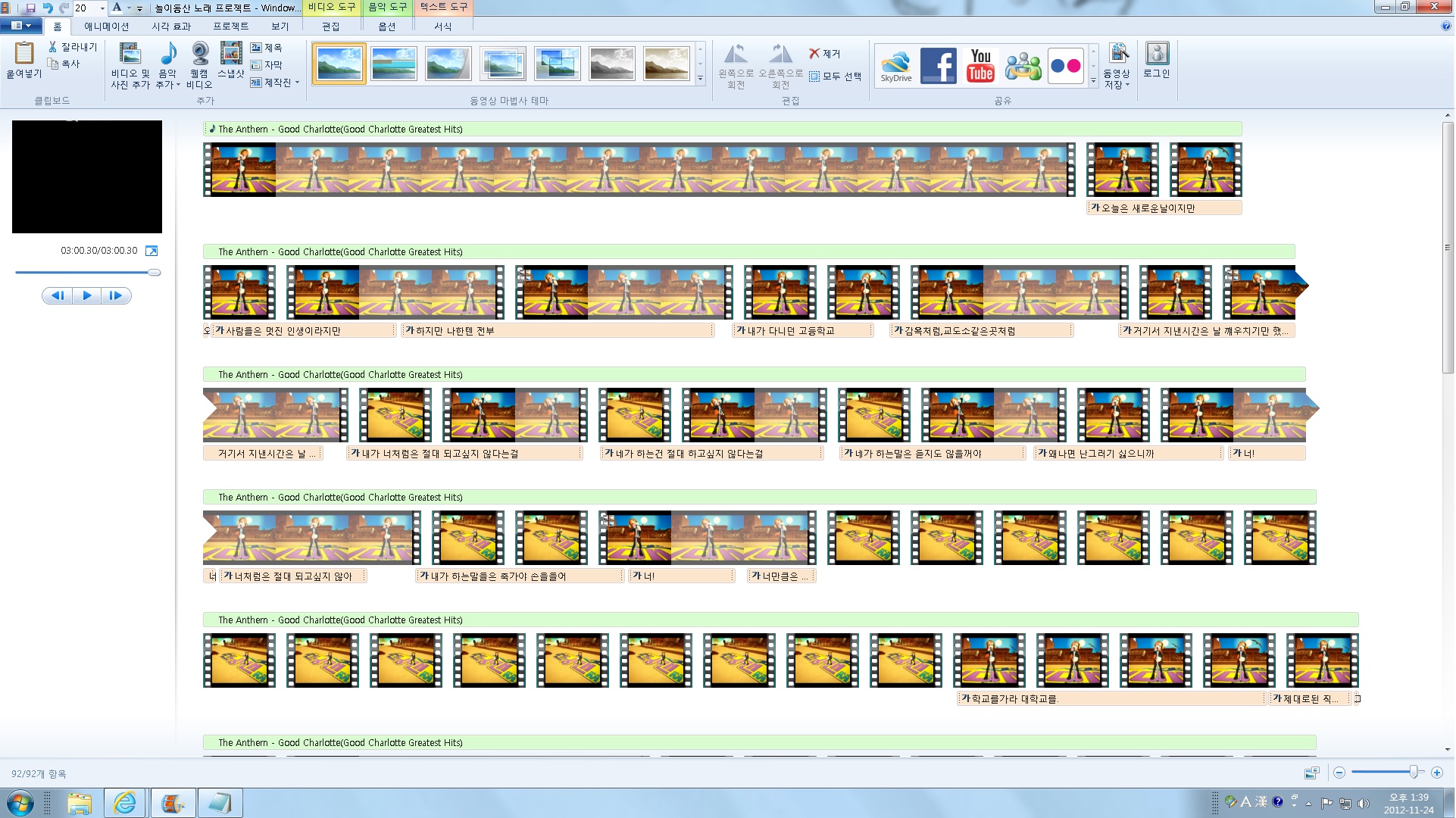
Task: Expand AutoMovie themes gallery
Action: coord(701,79)
